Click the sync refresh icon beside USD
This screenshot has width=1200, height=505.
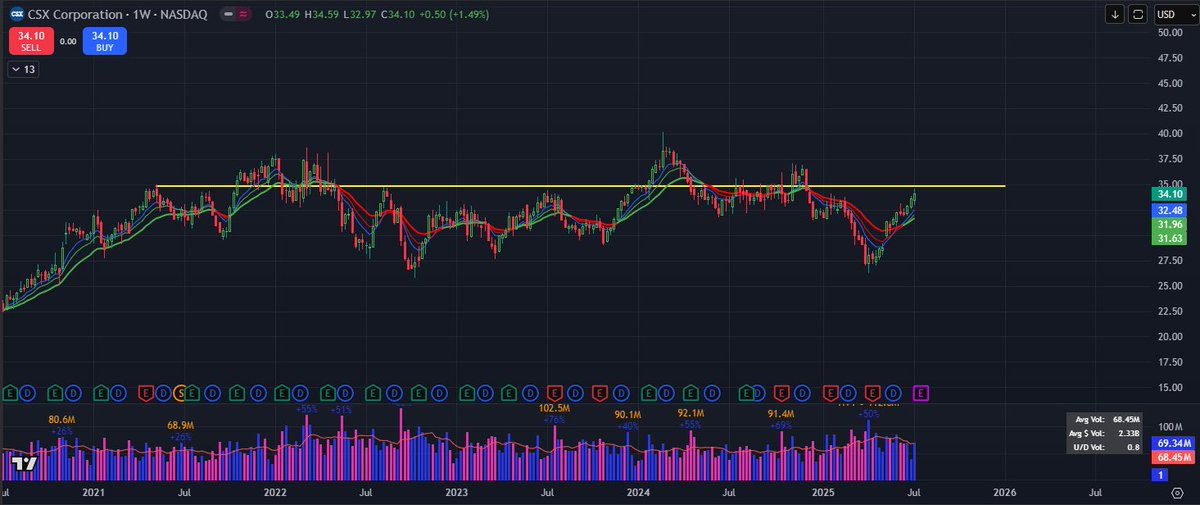point(1139,14)
